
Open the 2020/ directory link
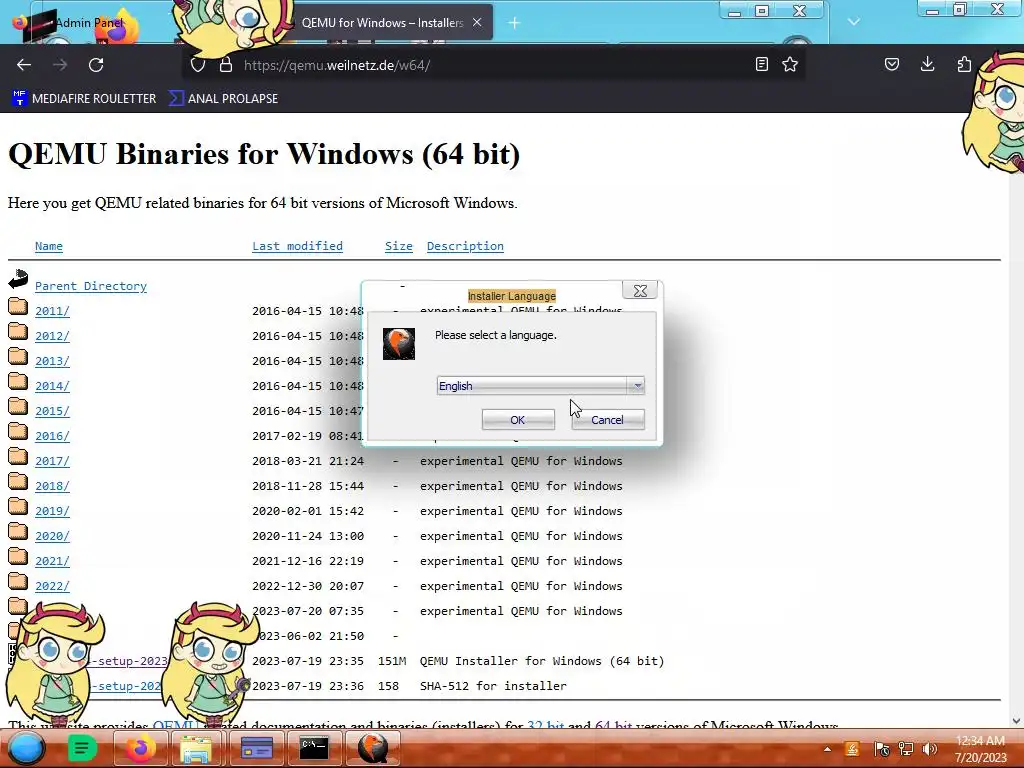coord(52,536)
